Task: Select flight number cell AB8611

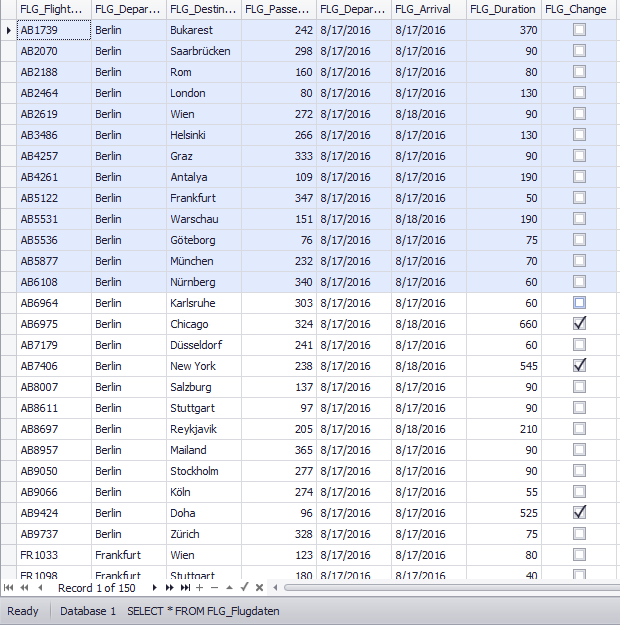Action: (x=54, y=408)
